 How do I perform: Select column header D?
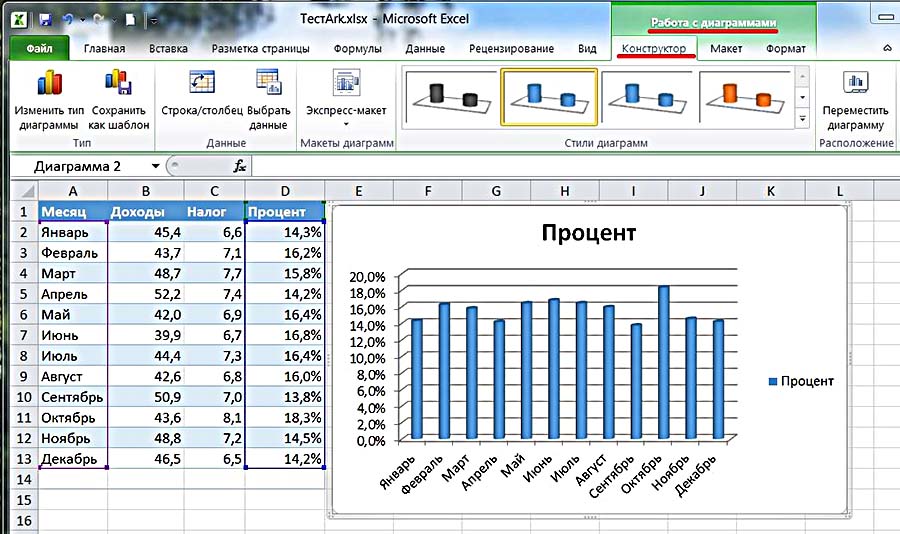[285, 191]
